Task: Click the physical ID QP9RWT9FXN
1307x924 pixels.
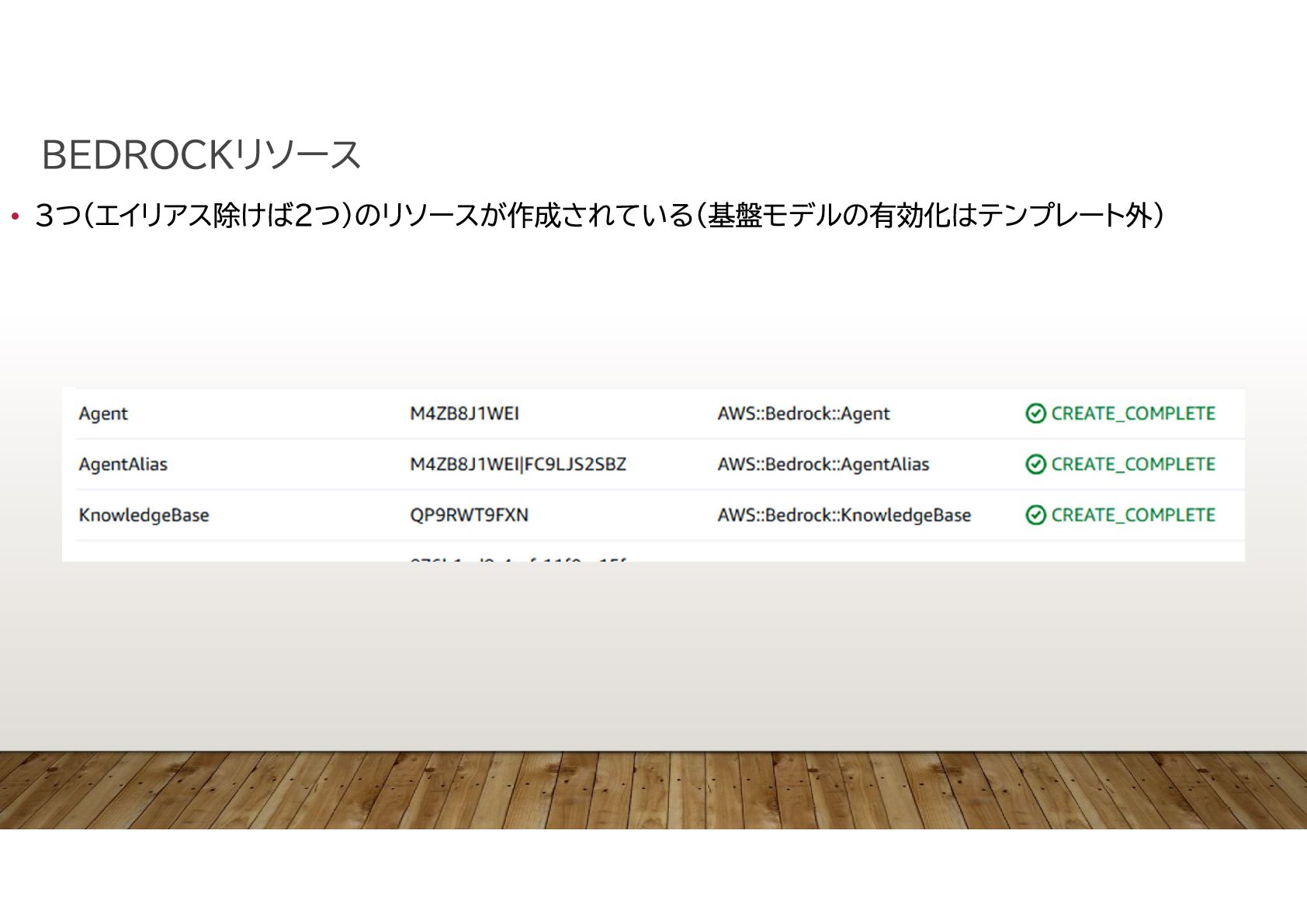Action: click(469, 515)
